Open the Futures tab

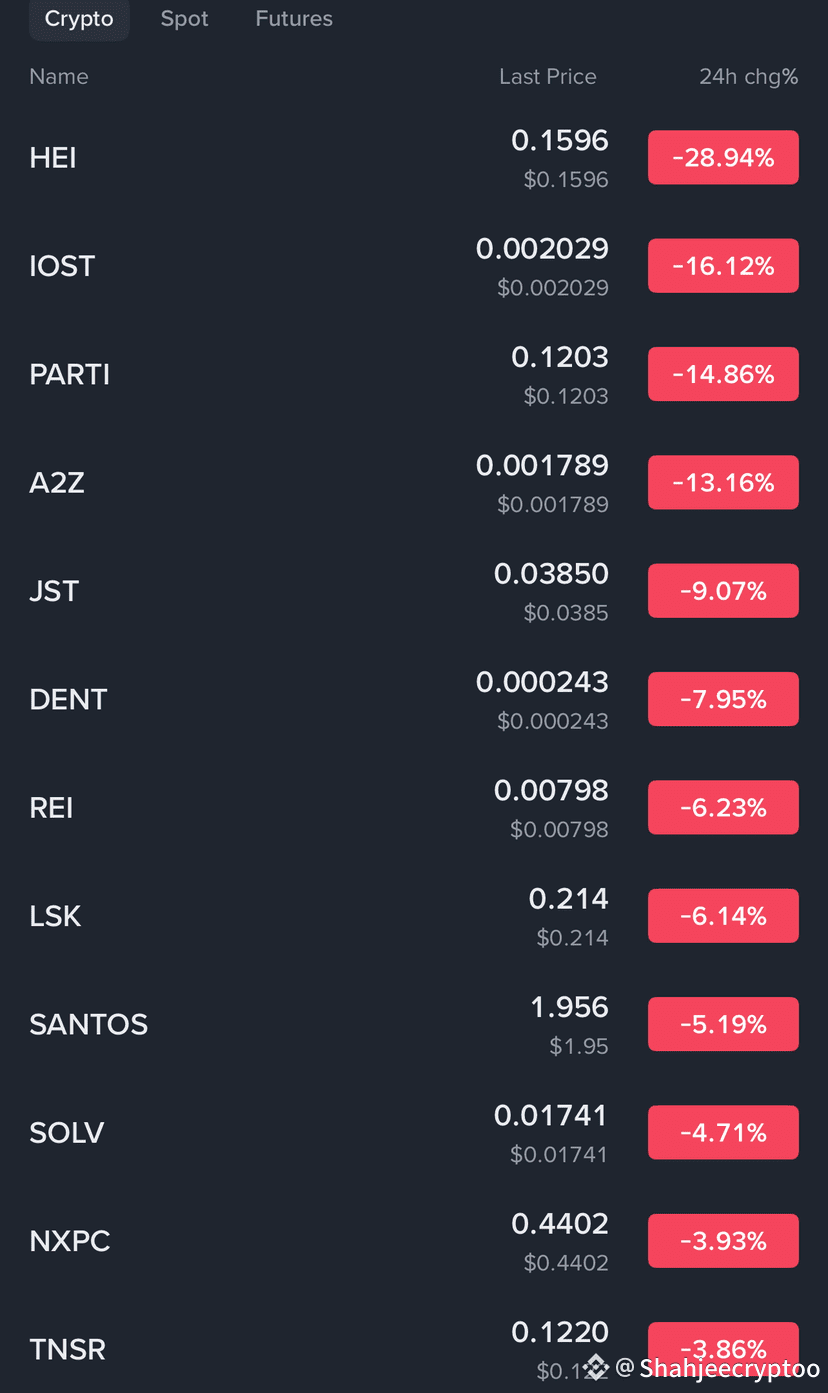[294, 19]
